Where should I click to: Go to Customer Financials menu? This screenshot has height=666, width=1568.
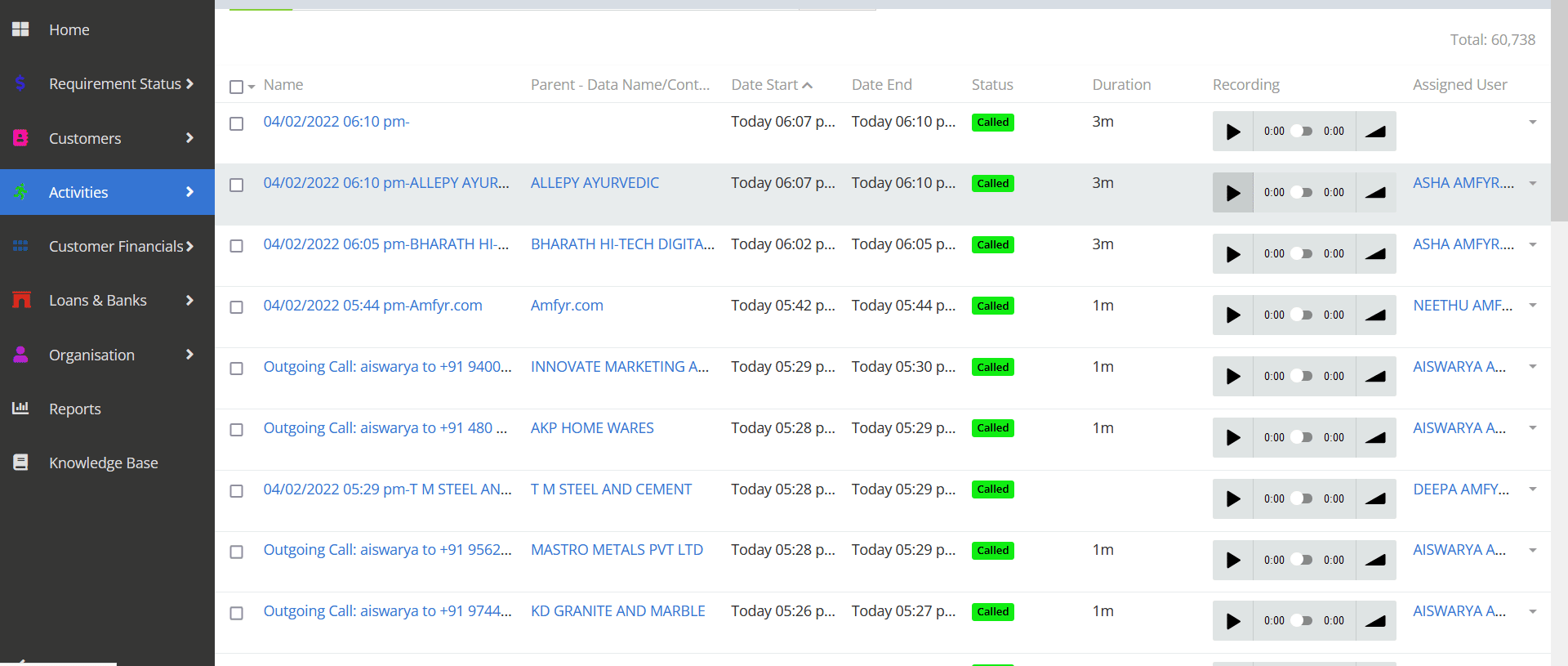click(116, 246)
